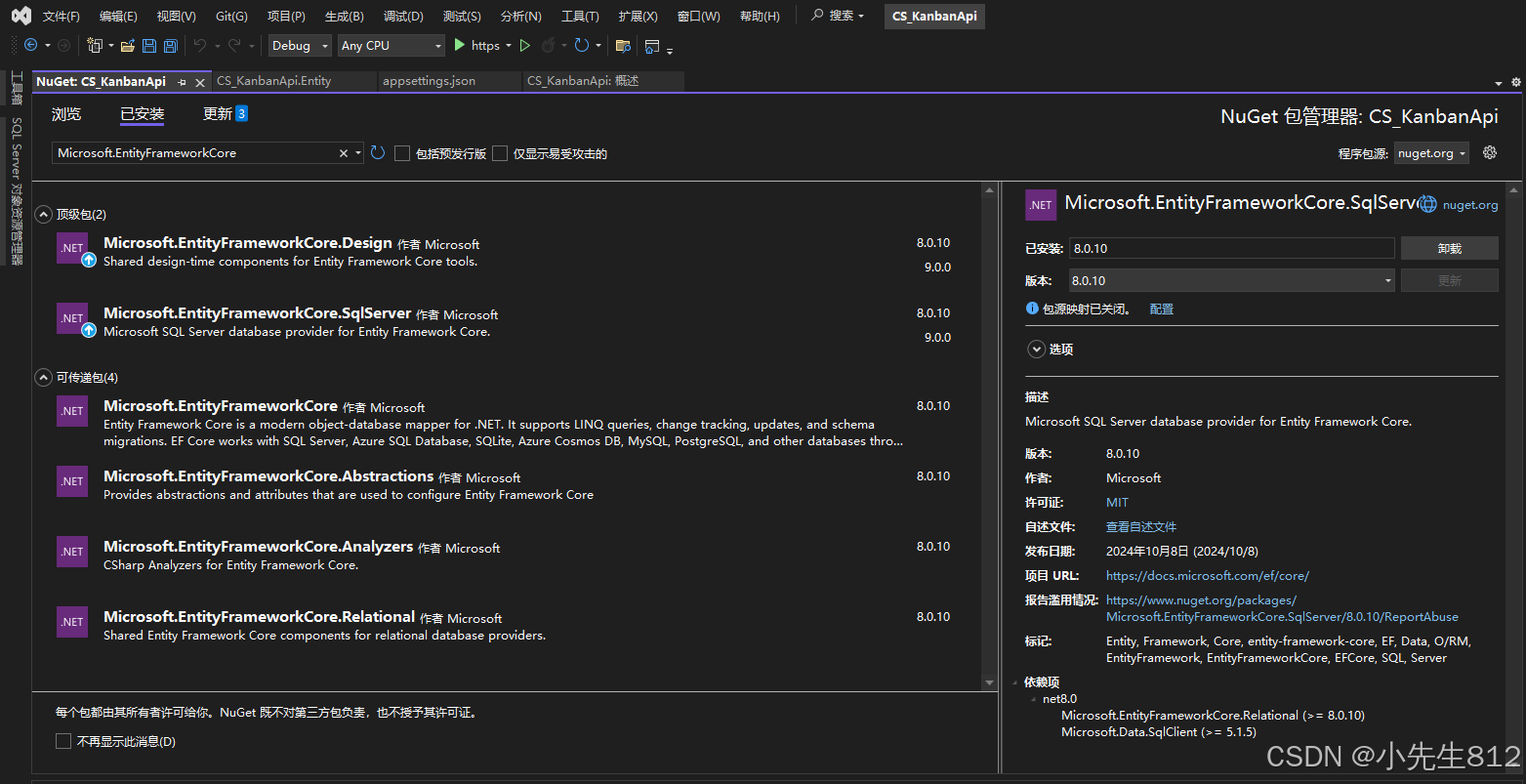Click the EntityFrameworkCore.Design package .NET icon
The height and width of the screenshot is (784, 1526).
[x=72, y=248]
